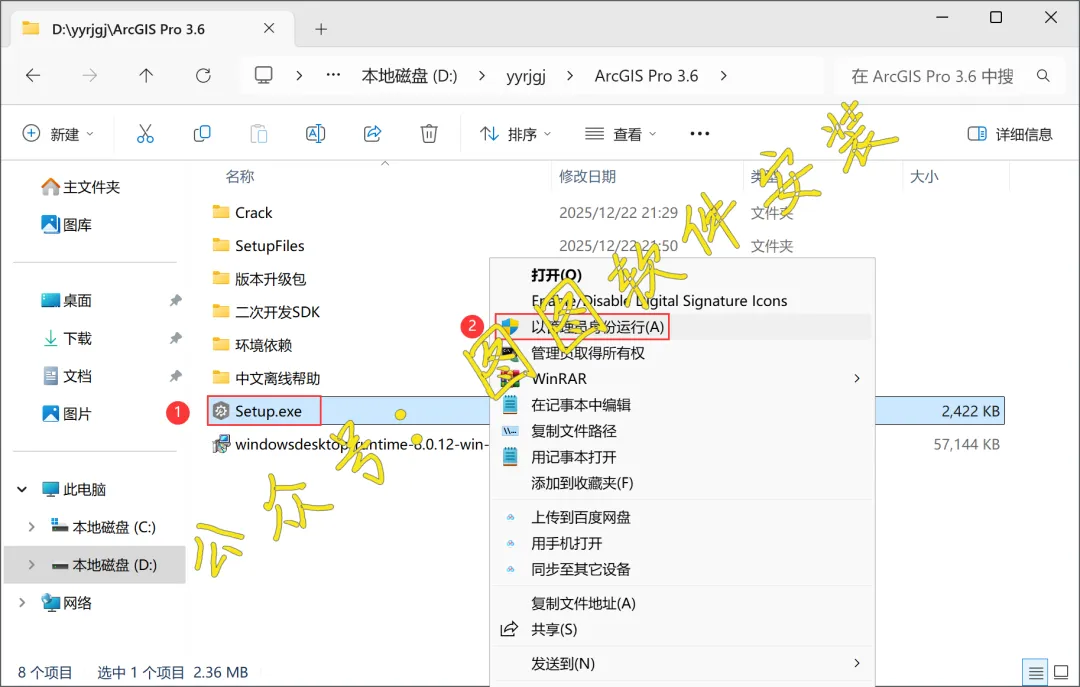Open 桌面 quick access item

pyautogui.click(x=67, y=300)
